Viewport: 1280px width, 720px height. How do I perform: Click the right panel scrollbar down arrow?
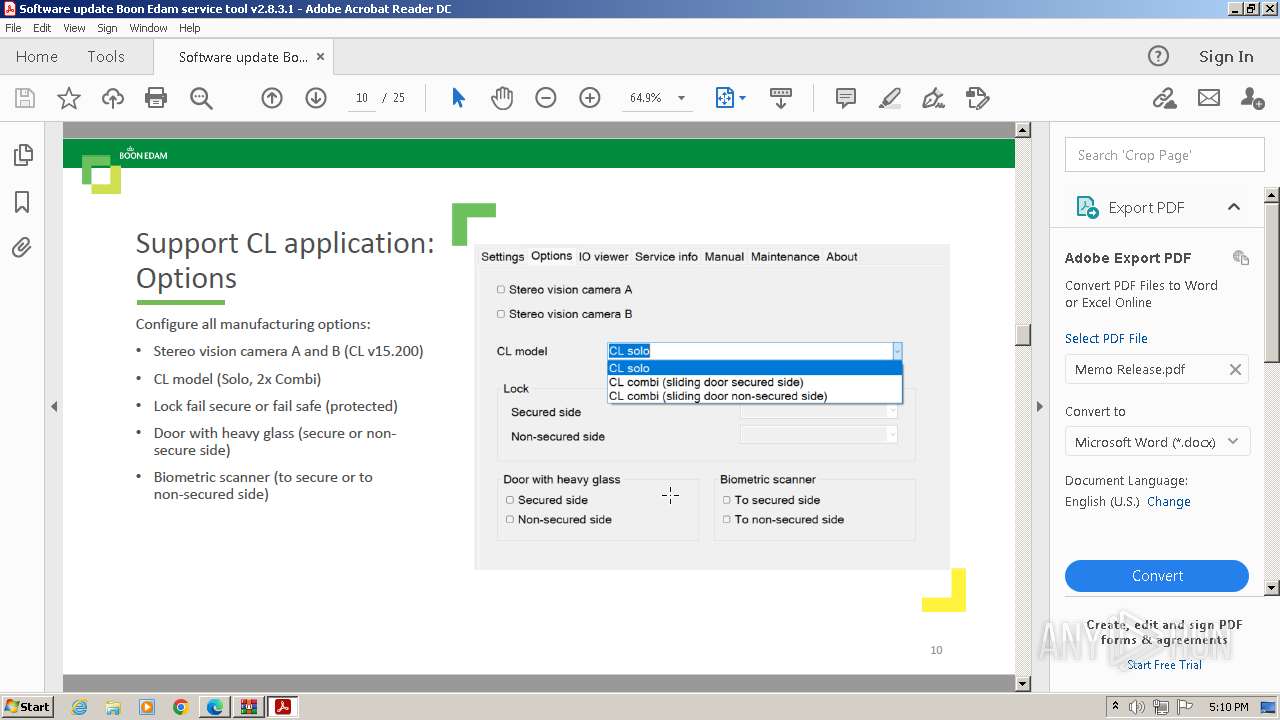(1272, 588)
